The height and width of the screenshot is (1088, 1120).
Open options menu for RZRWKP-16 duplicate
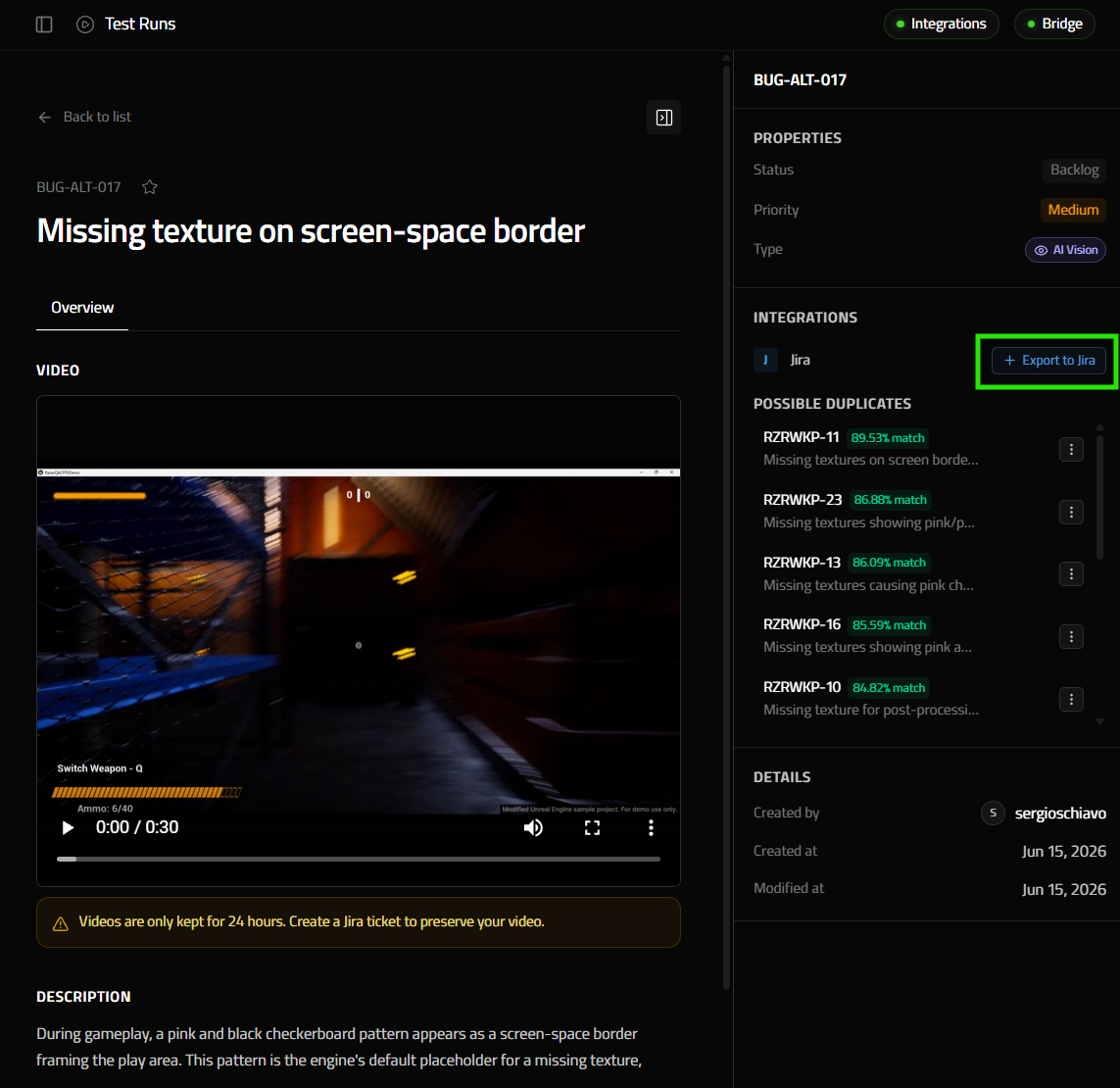1071,636
